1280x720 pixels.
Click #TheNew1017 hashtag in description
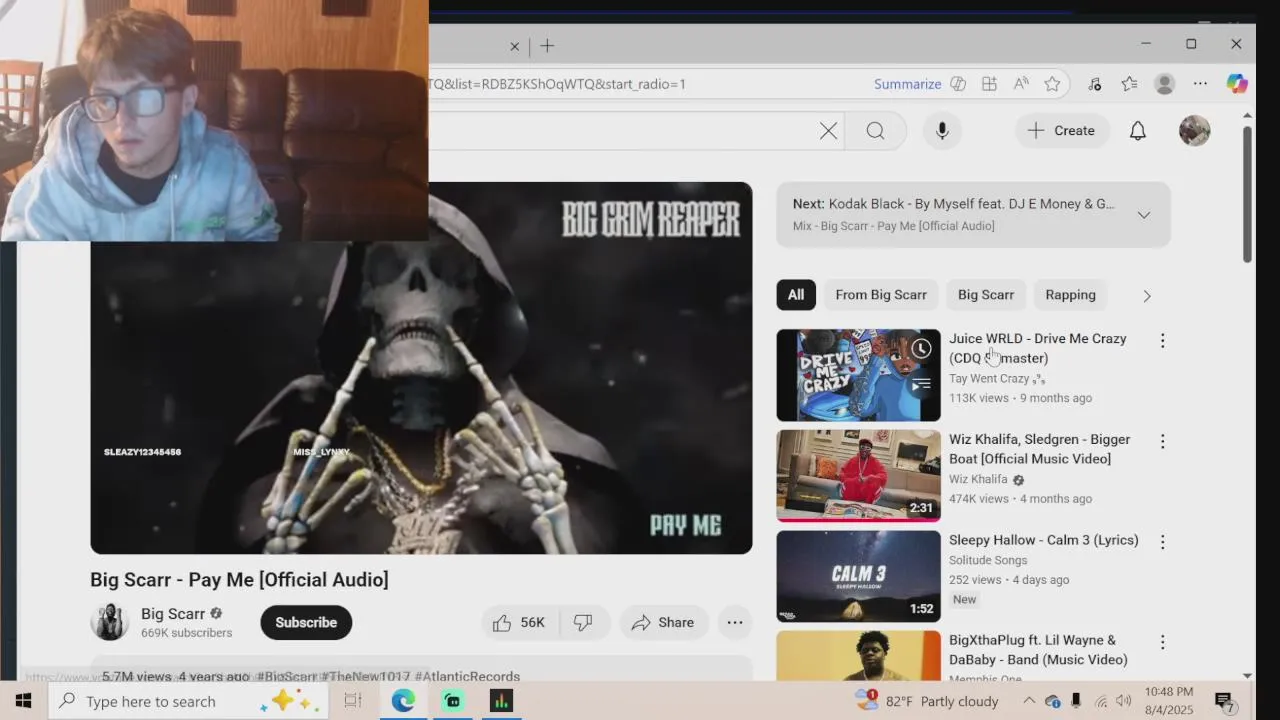tap(365, 677)
